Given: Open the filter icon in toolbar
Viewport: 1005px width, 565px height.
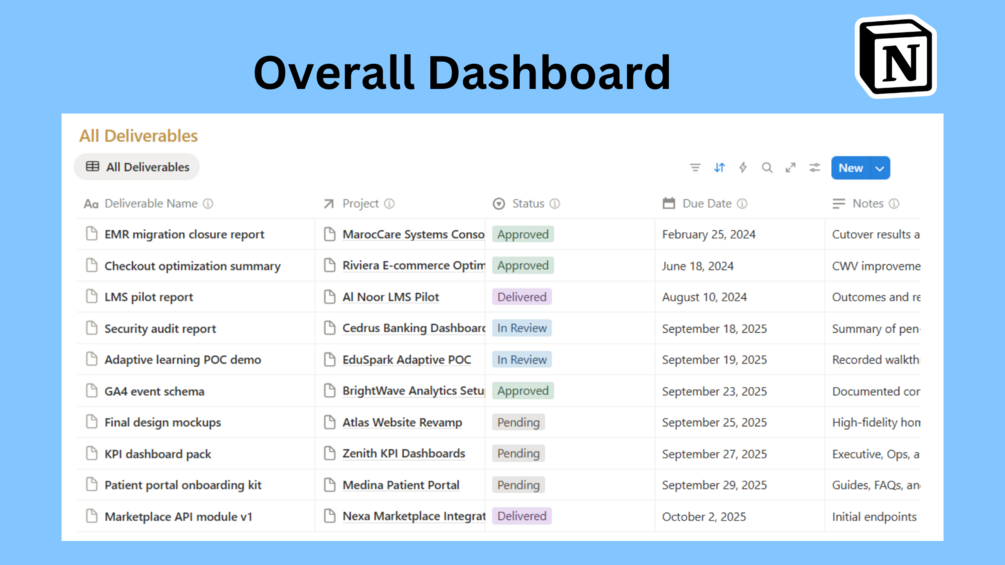Looking at the screenshot, I should point(695,168).
